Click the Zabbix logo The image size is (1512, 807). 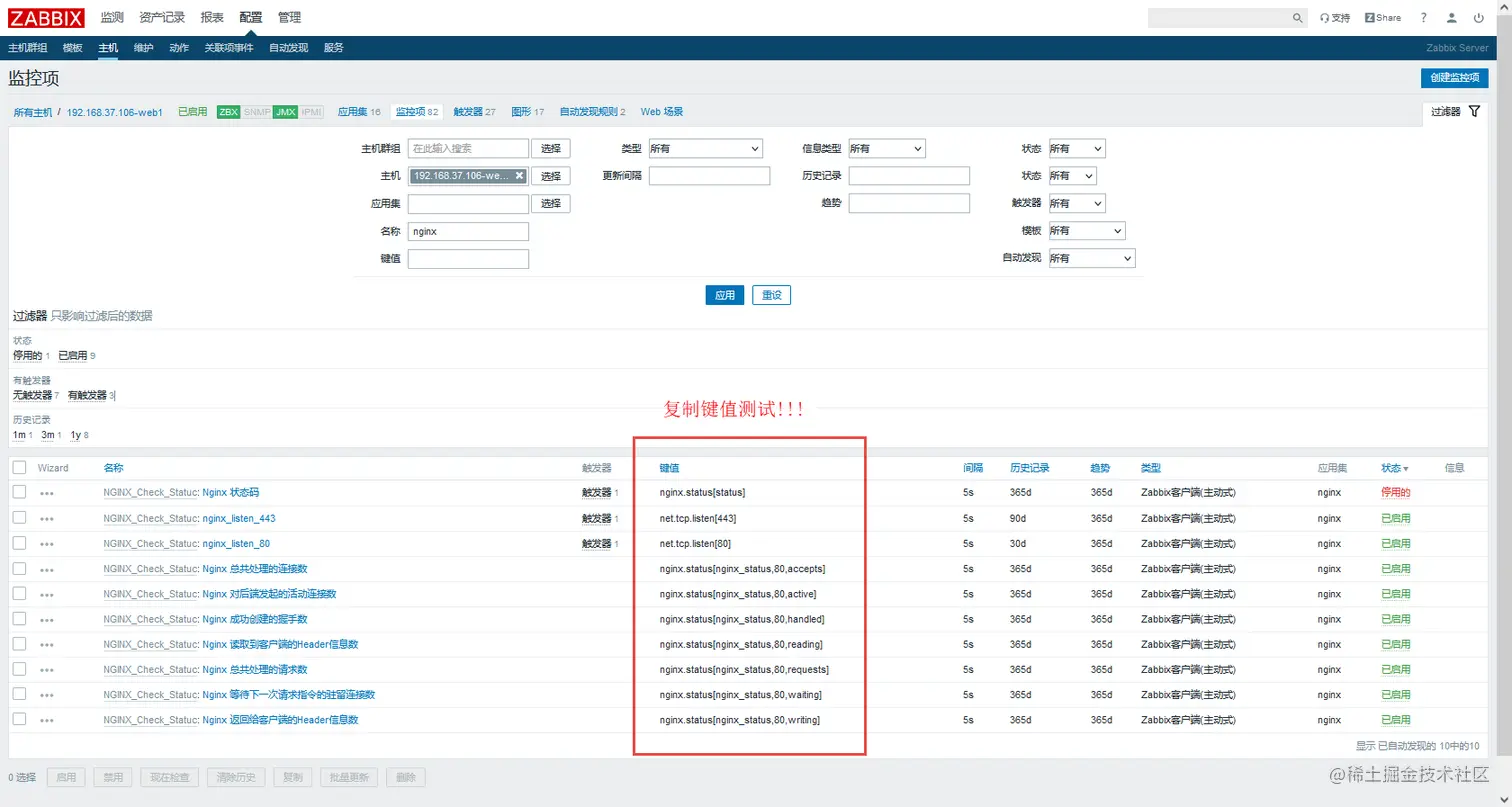pos(46,17)
